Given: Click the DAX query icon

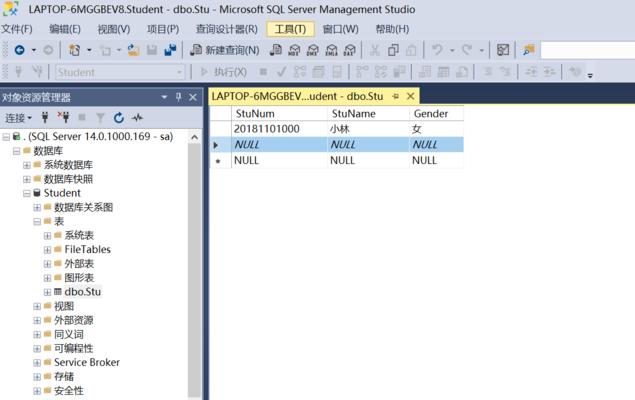Looking at the screenshot, I should point(349,50).
